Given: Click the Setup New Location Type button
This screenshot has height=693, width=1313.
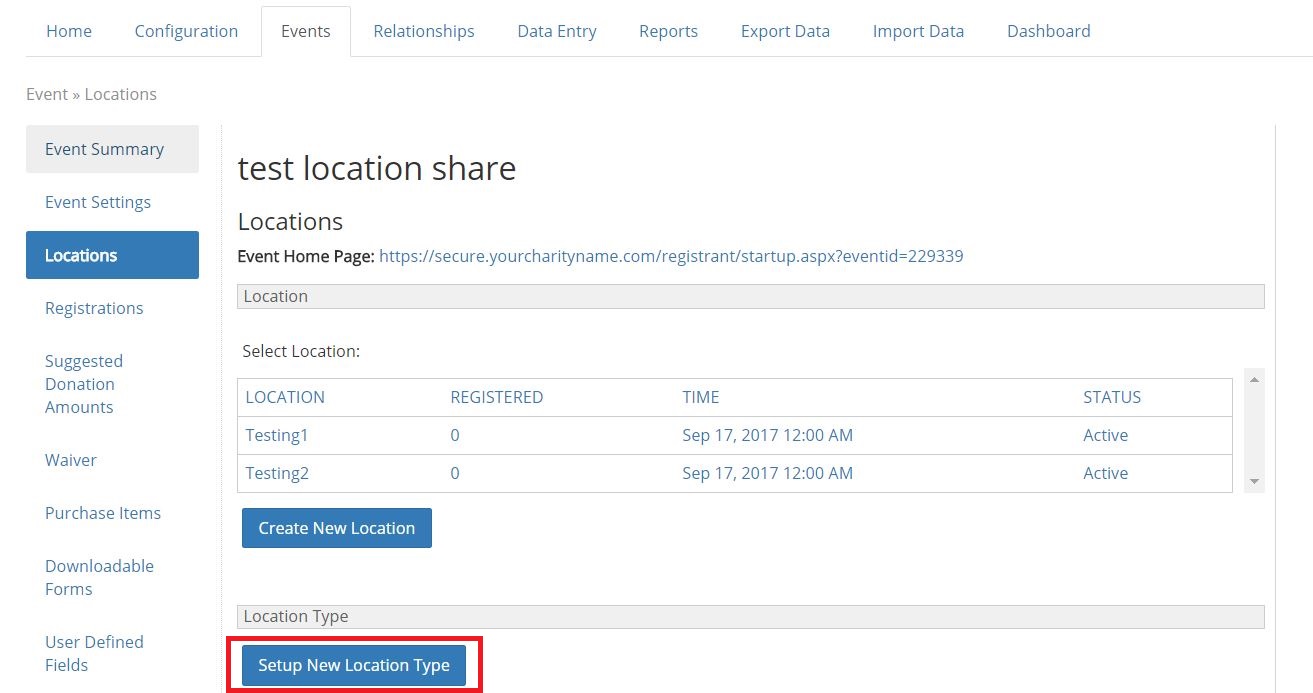Looking at the screenshot, I should point(354,665).
